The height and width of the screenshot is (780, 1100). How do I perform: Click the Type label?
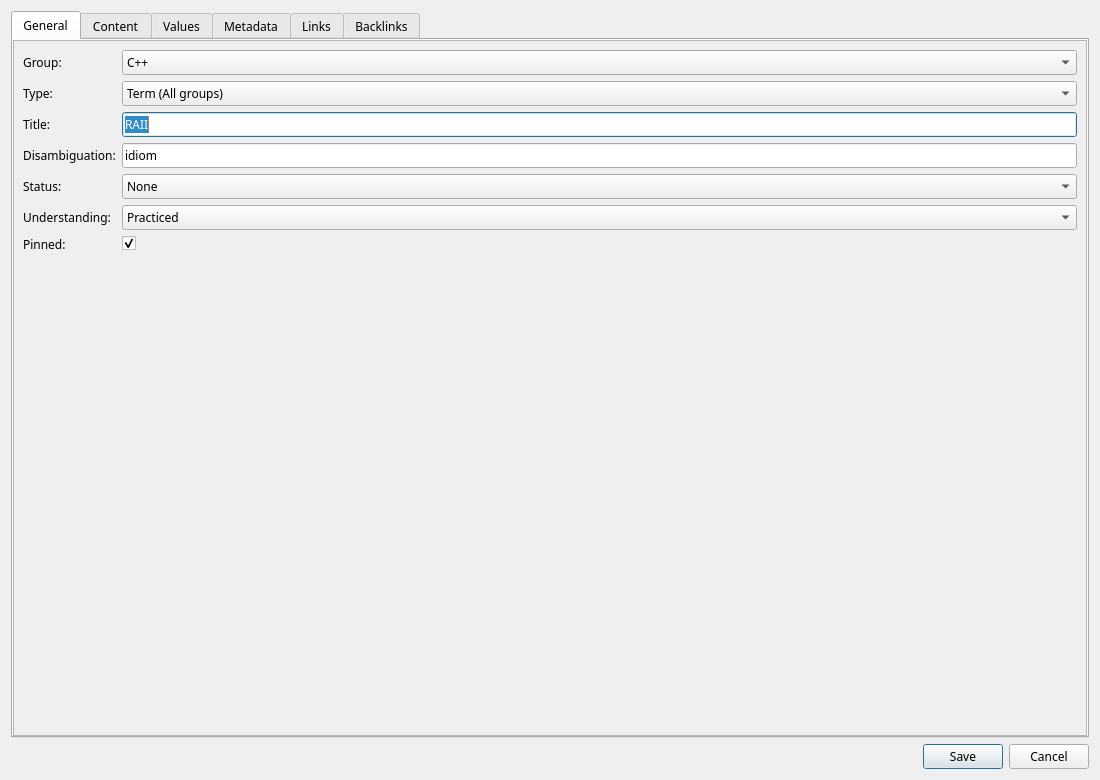(x=38, y=94)
